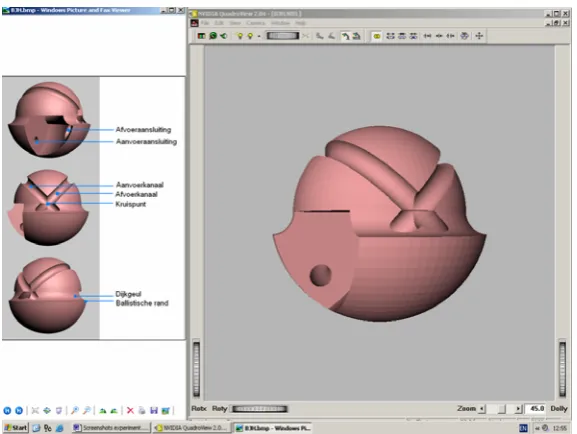Click the 'Afvoerkanaal' label in the picture
The width and height of the screenshot is (577, 434).
[136, 194]
